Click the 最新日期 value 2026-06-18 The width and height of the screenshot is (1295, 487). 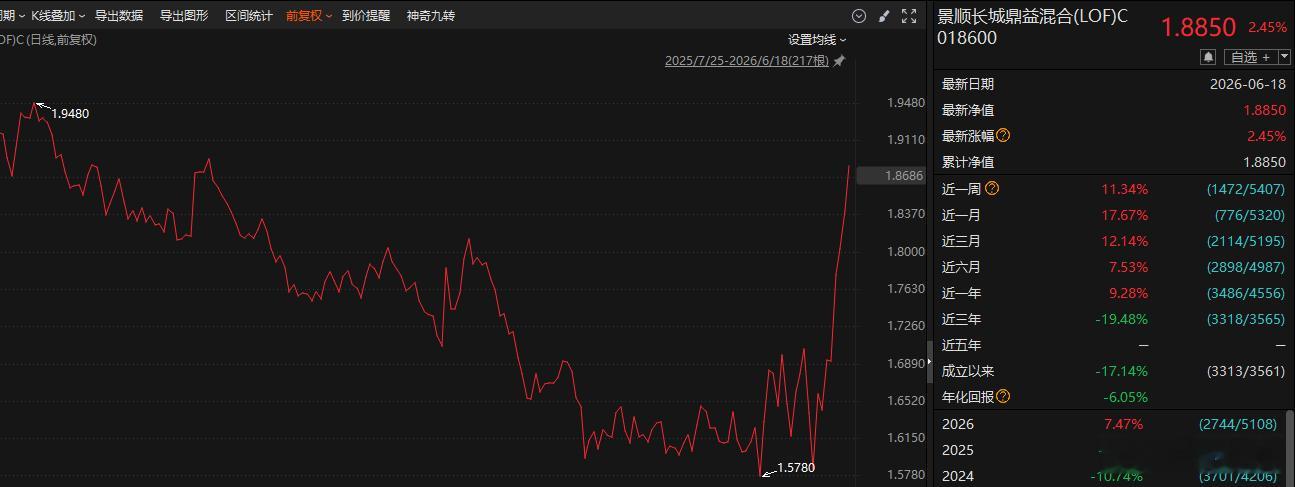click(1250, 84)
